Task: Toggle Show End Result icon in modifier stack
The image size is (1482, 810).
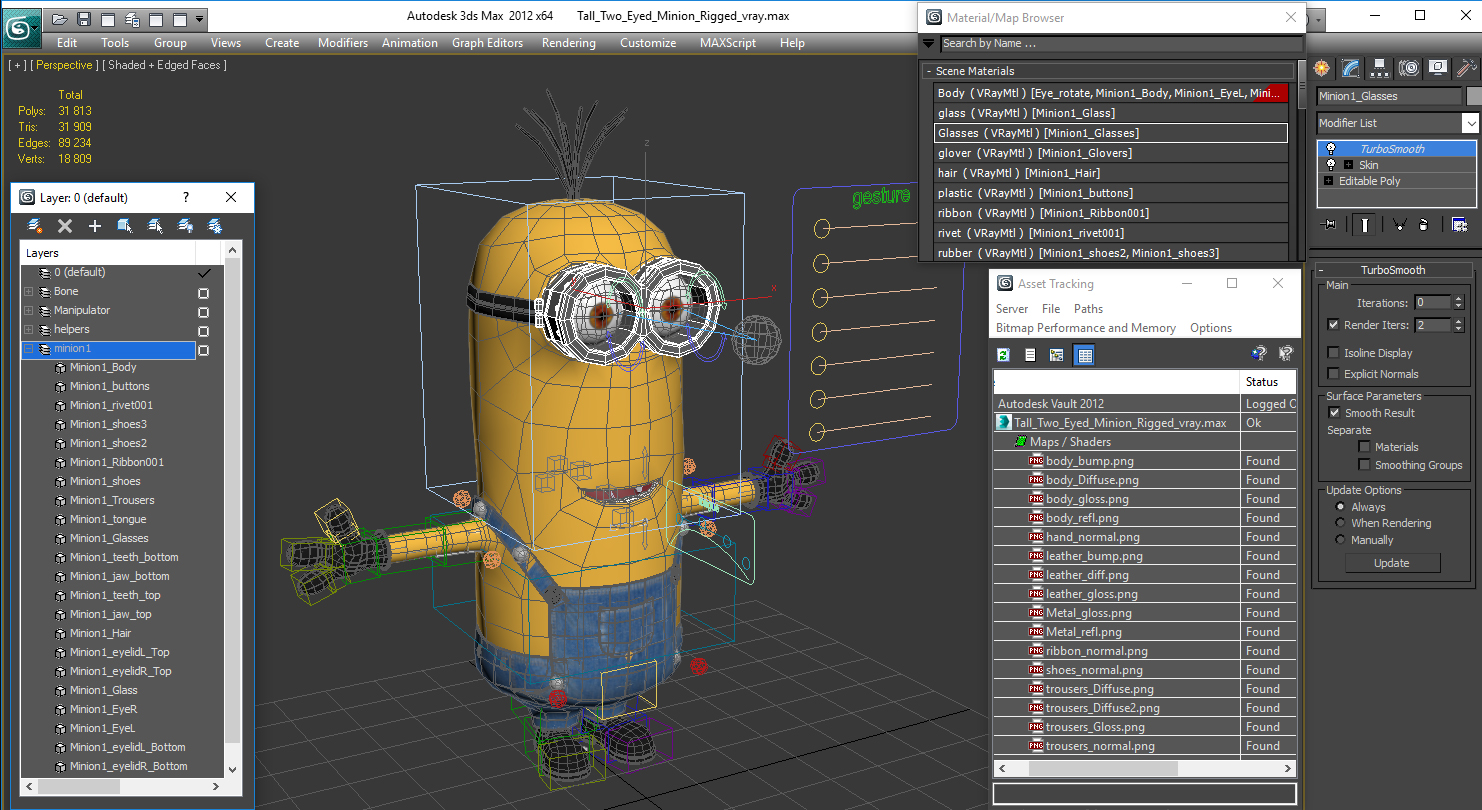Action: 1364,224
